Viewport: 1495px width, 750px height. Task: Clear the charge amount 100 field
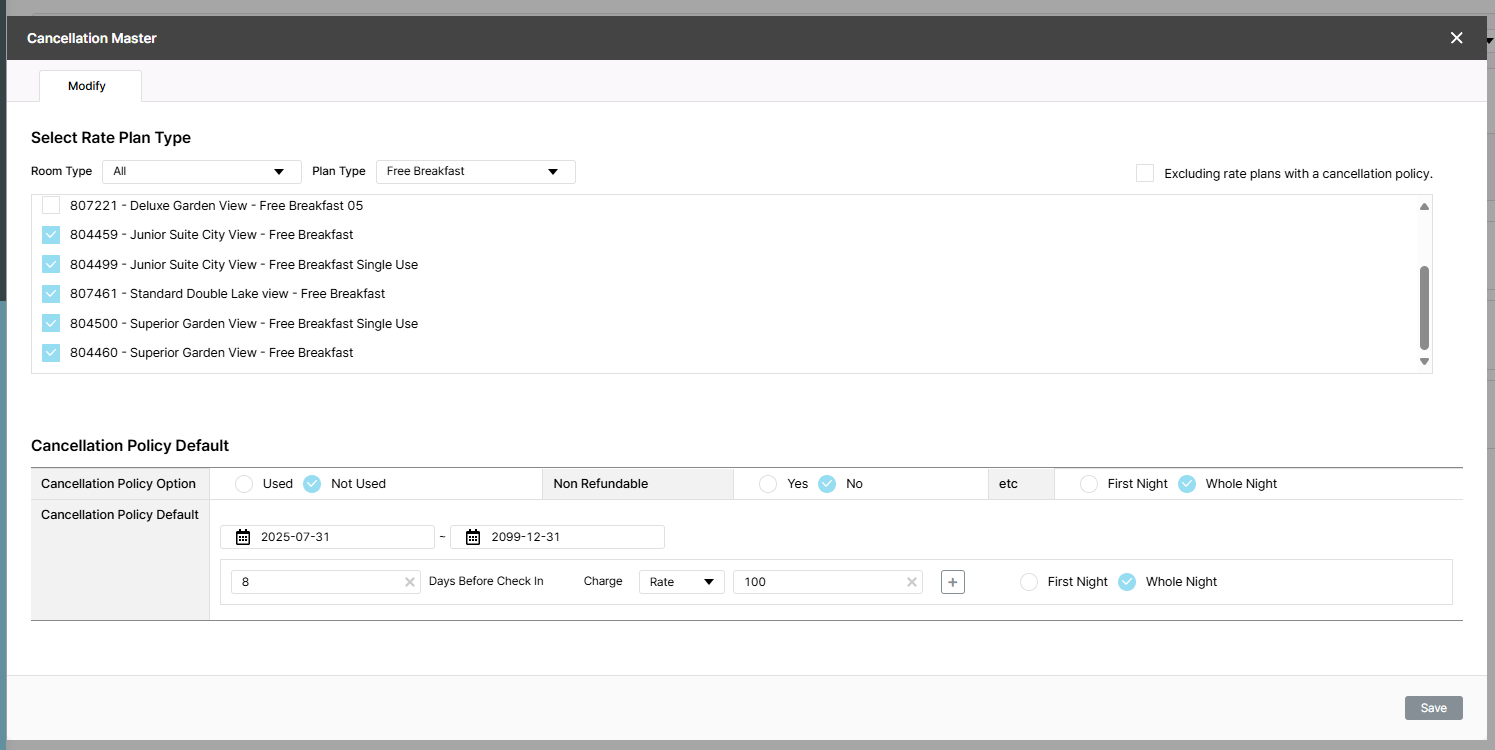[912, 582]
